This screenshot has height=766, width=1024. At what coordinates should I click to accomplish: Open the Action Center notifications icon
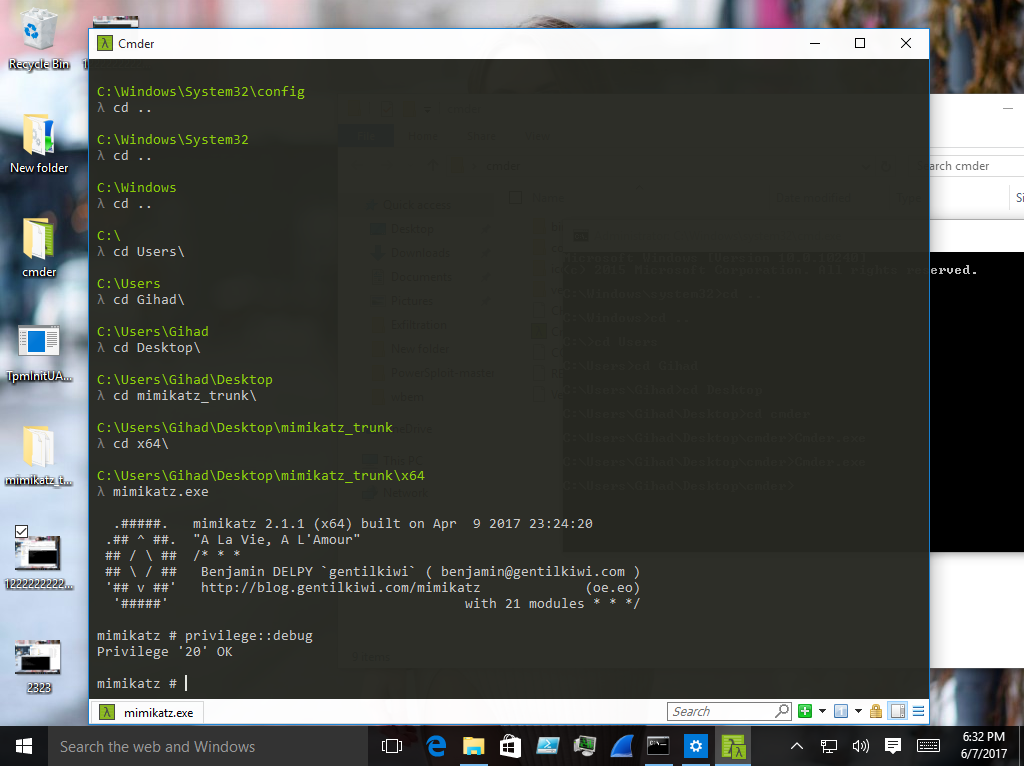pyautogui.click(x=893, y=746)
